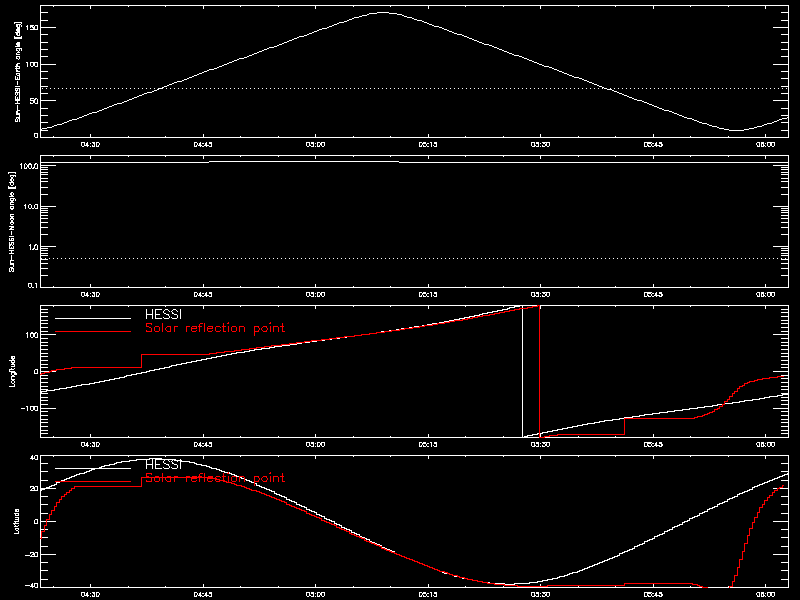Image resolution: width=800 pixels, height=600 pixels.
Task: Click 05:30 time label under Noon angle plot
Action: 540,295
